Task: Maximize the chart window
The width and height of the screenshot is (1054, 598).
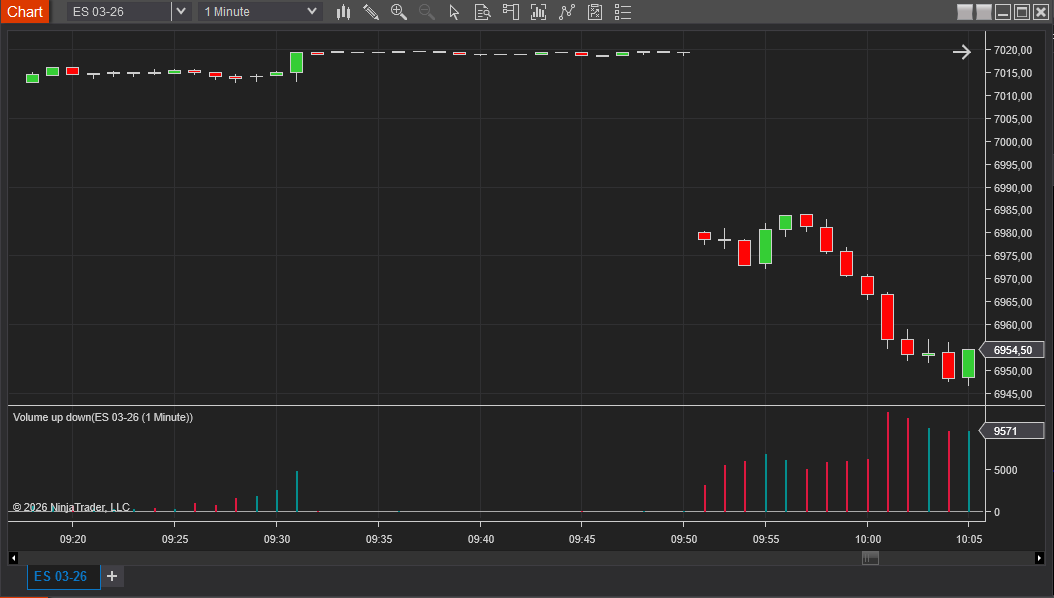Action: 1022,11
